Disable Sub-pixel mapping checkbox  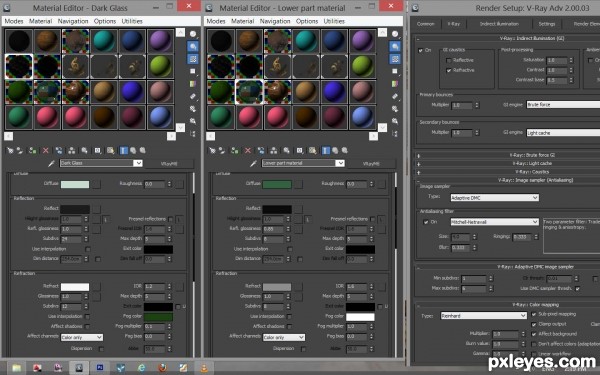tap(534, 314)
